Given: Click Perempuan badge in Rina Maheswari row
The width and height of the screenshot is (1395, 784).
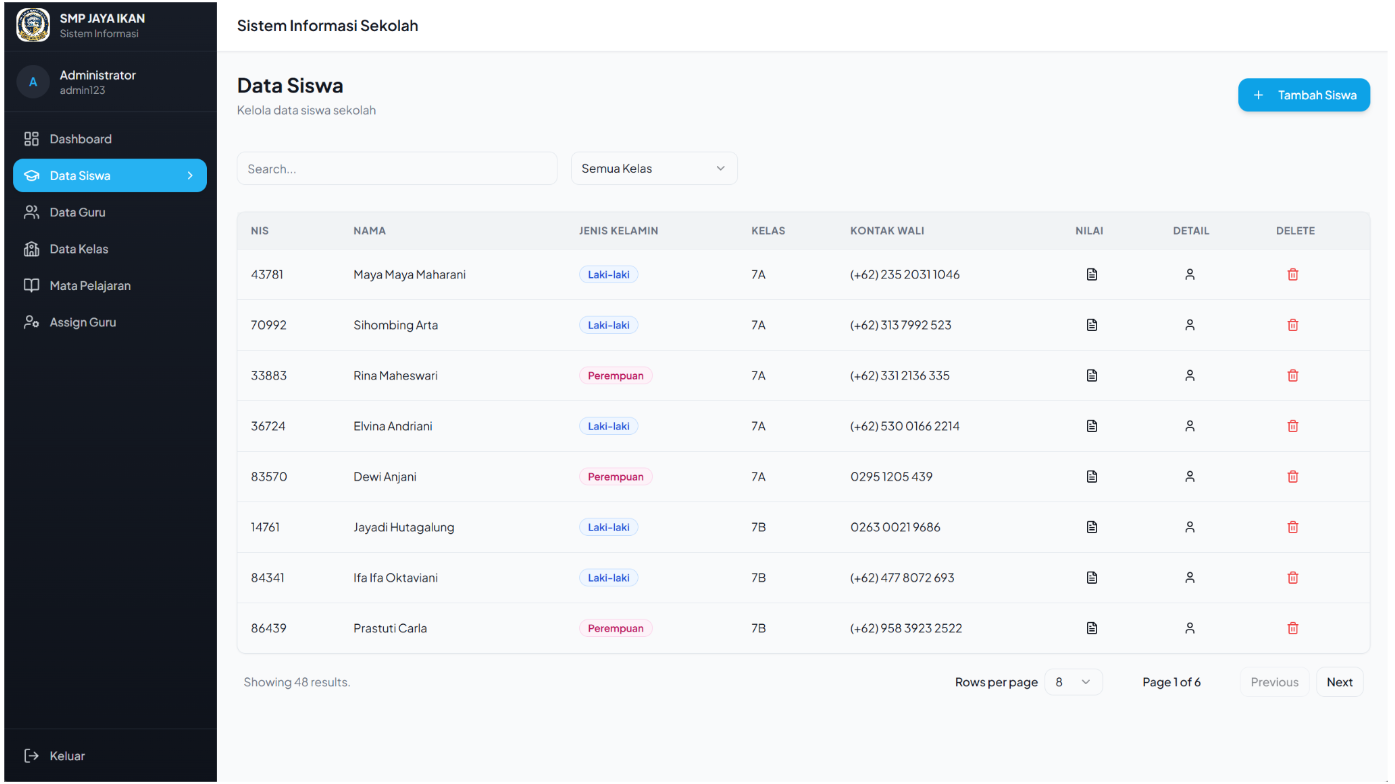Looking at the screenshot, I should [616, 376].
